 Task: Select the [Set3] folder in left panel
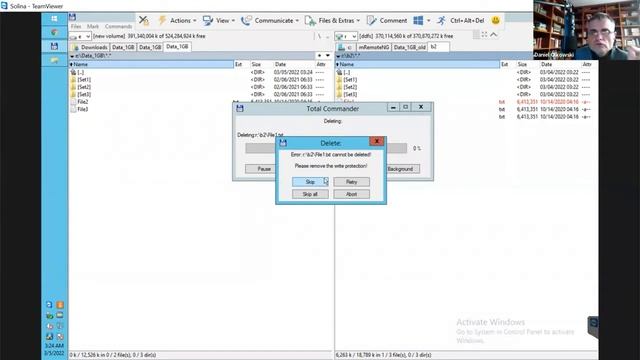pyautogui.click(x=81, y=94)
